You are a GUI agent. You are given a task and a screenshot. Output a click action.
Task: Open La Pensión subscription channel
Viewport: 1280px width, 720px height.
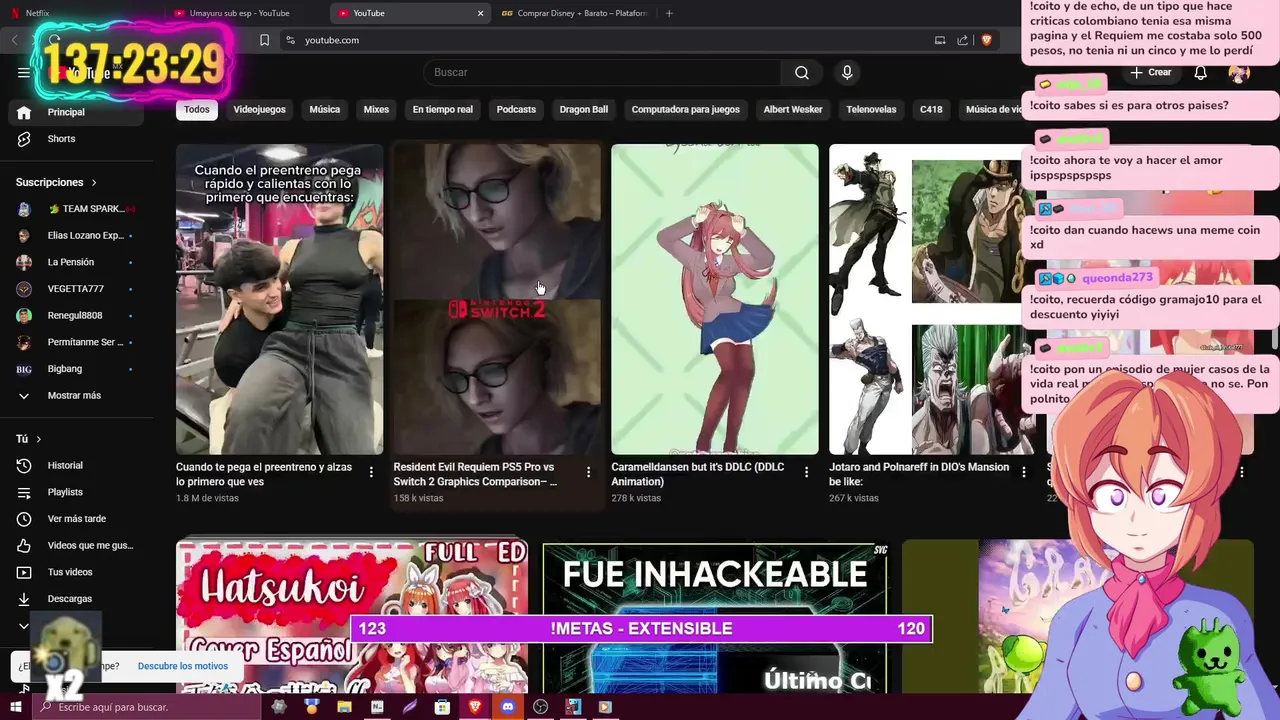(76, 262)
